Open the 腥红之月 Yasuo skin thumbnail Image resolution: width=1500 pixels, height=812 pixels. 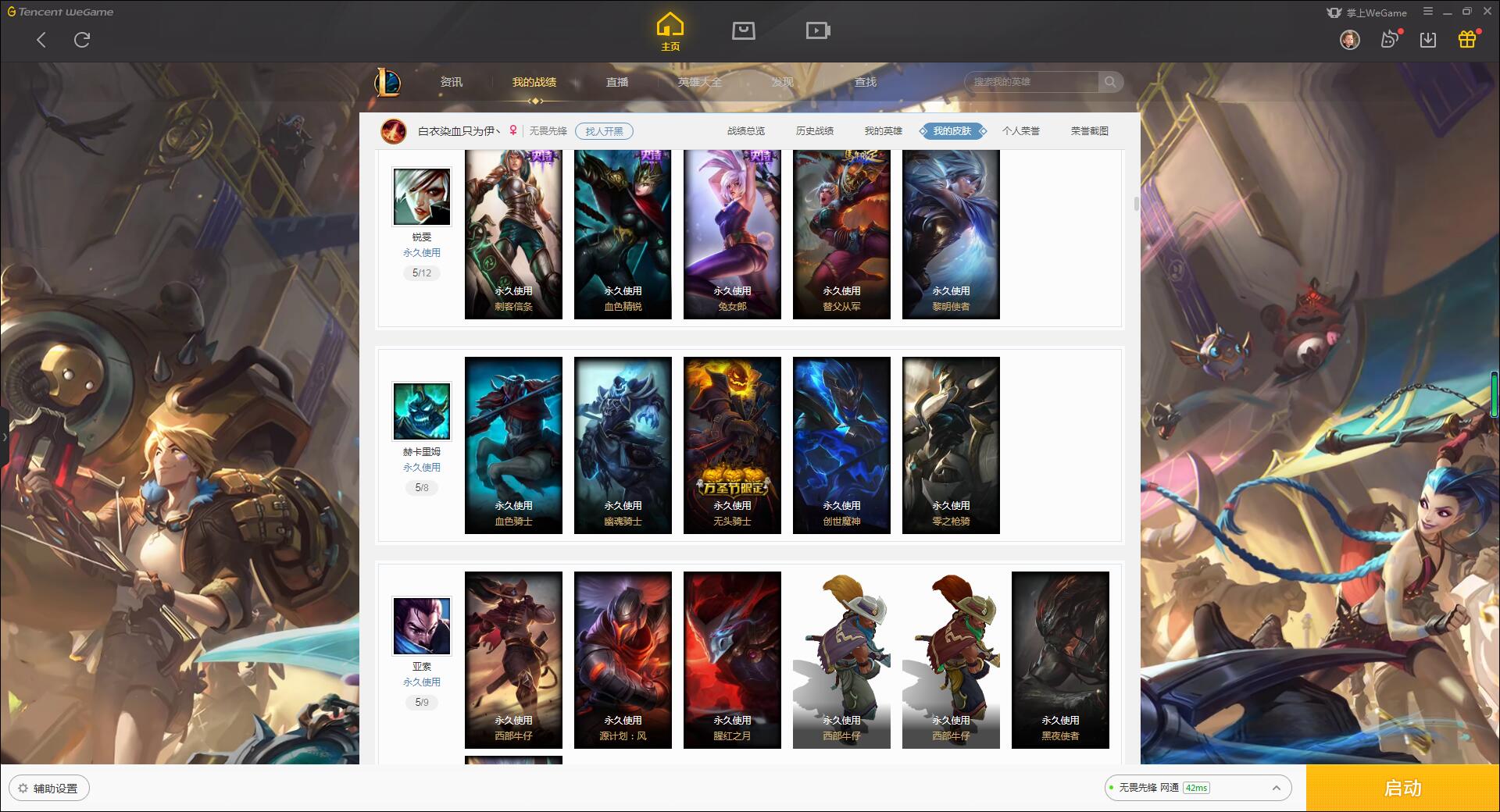tap(732, 660)
